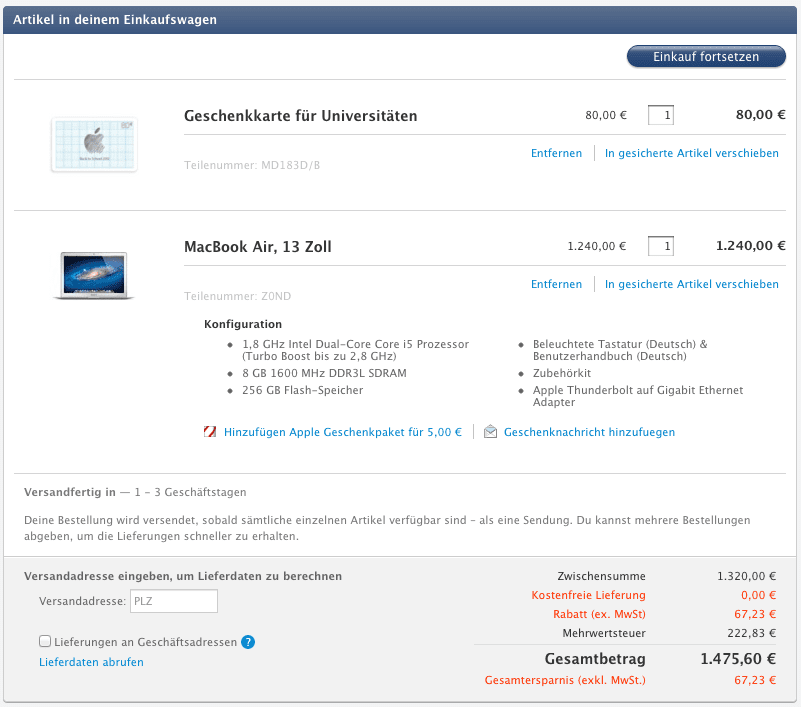Click Geschenkkarte für Universitäten title
801x707 pixels.
pyautogui.click(x=300, y=116)
